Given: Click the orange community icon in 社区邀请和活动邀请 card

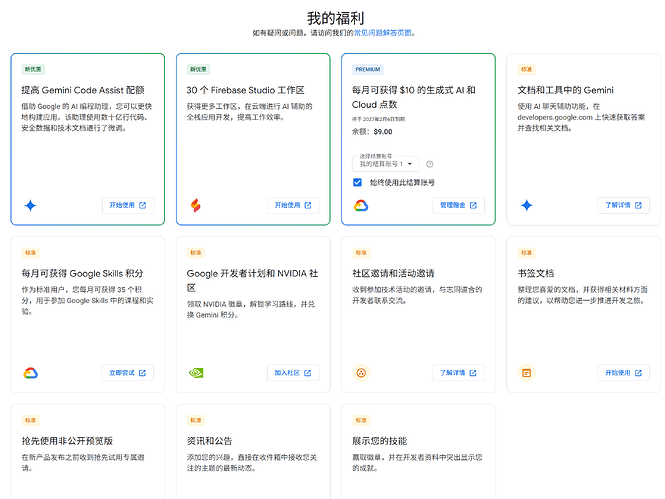Looking at the screenshot, I should (361, 373).
